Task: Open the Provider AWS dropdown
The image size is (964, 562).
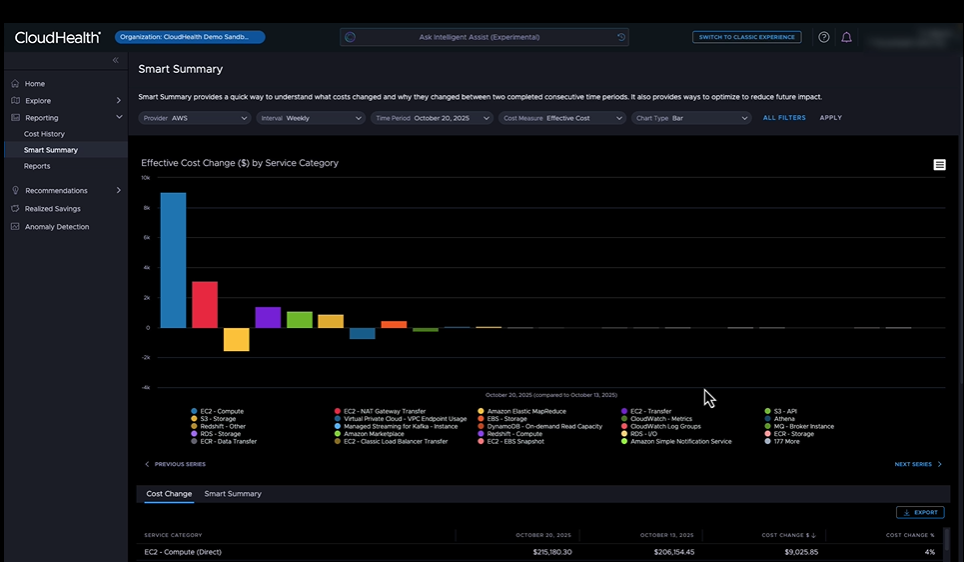Action: click(194, 118)
